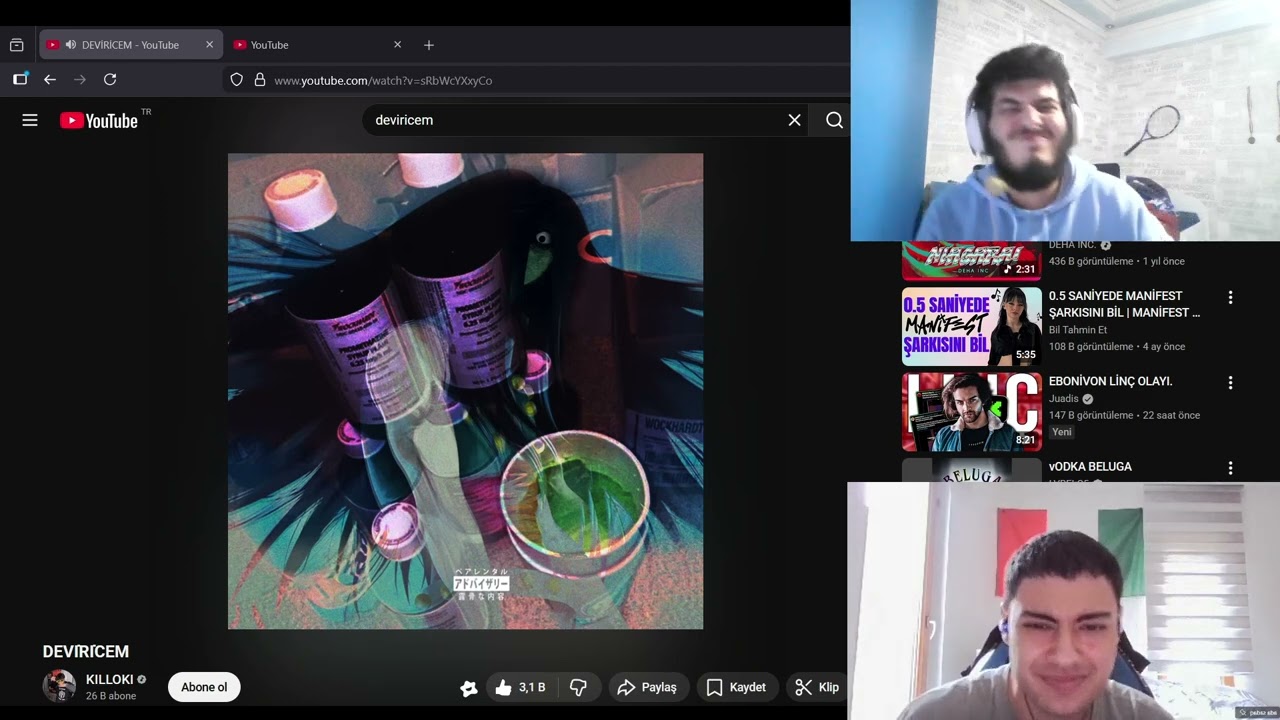Open the KILLOKI channel name link
1280x720 pixels.
[109, 679]
